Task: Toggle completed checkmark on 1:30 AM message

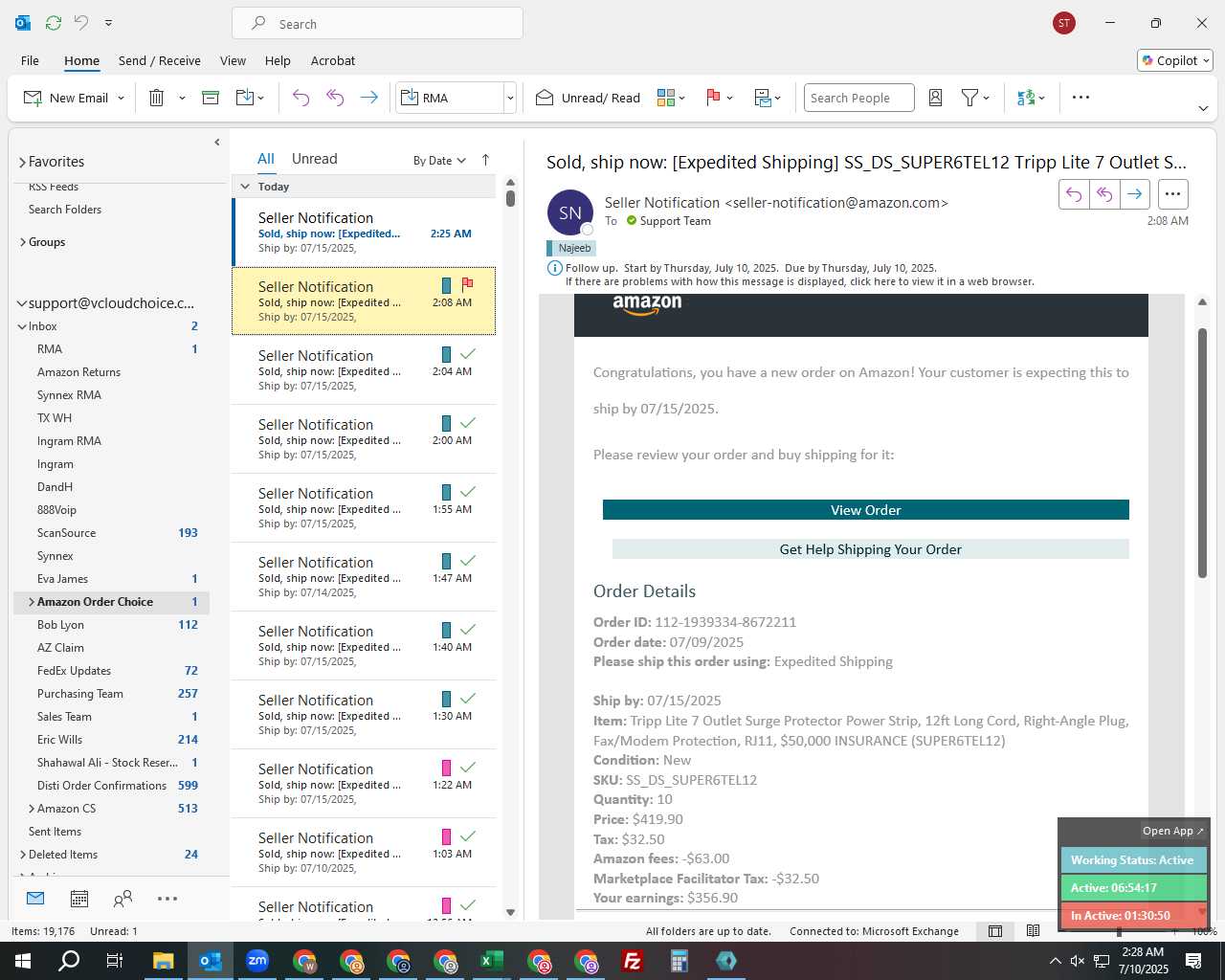Action: (468, 699)
